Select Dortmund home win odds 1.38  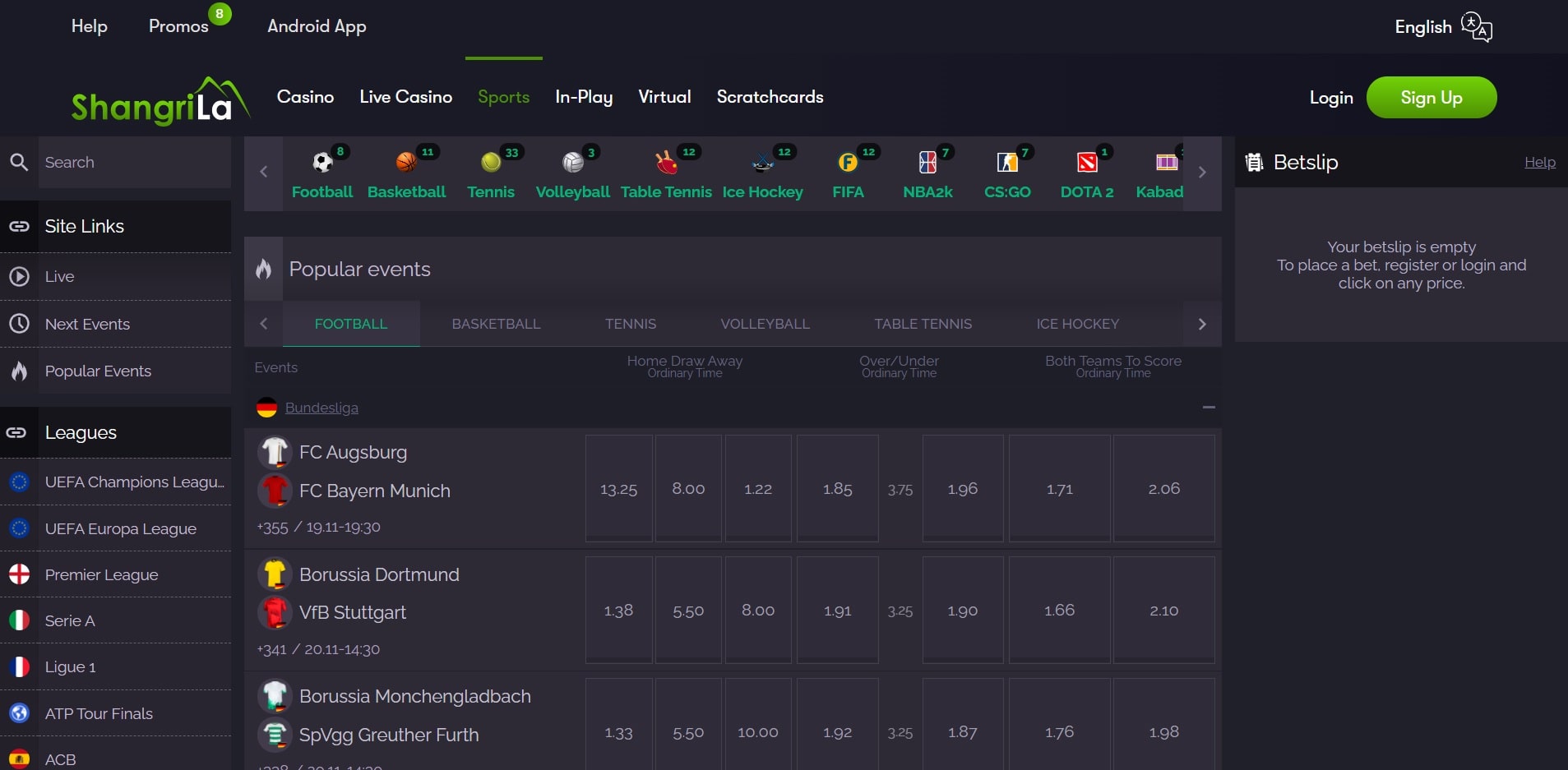coord(619,611)
